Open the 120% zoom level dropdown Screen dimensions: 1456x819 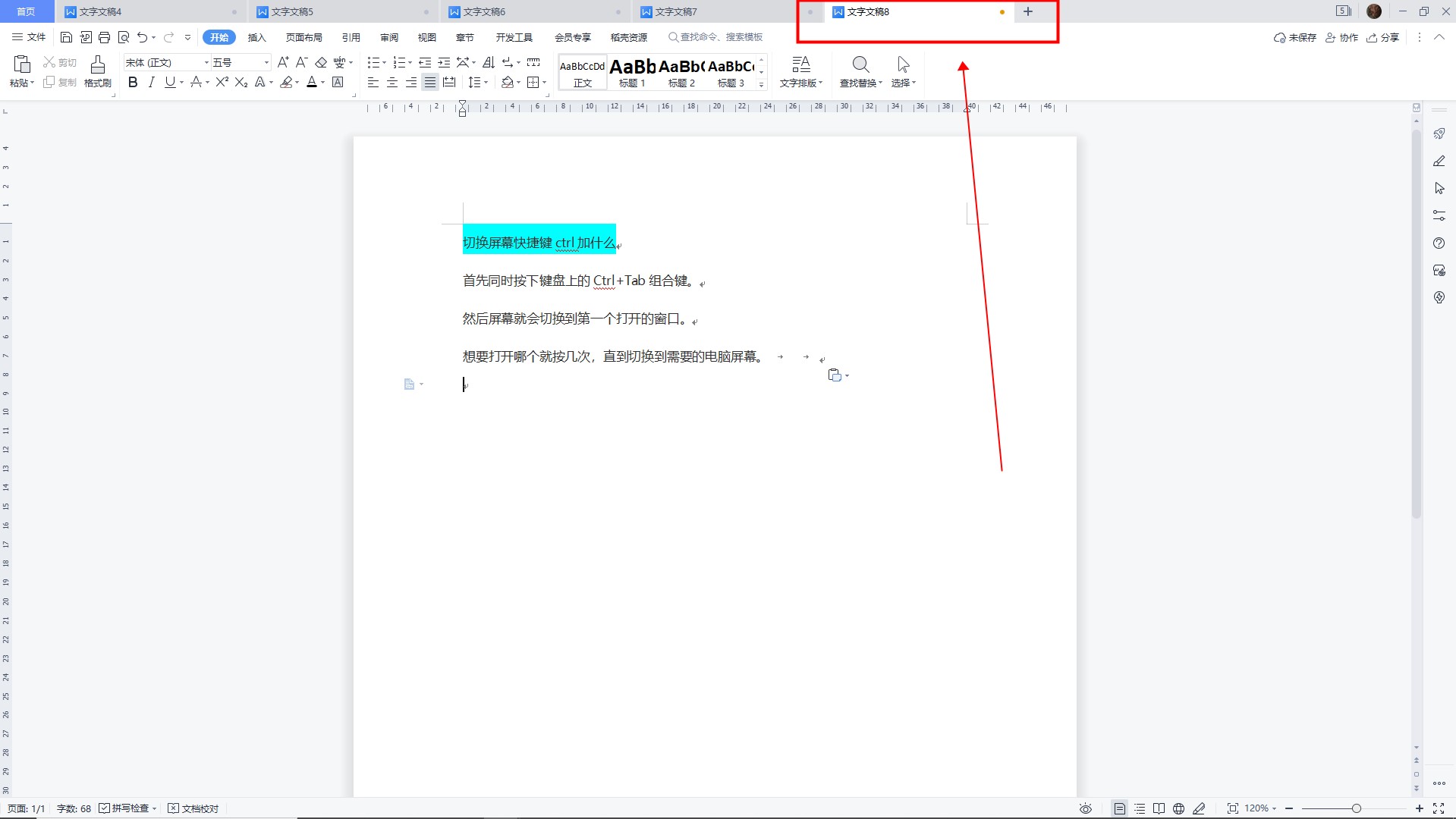point(1261,808)
